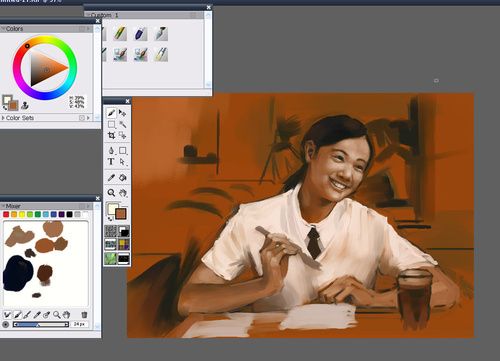This screenshot has height=361, width=500.
Task: Pick the dark green swatch in the Mixer
Action: pos(38,214)
